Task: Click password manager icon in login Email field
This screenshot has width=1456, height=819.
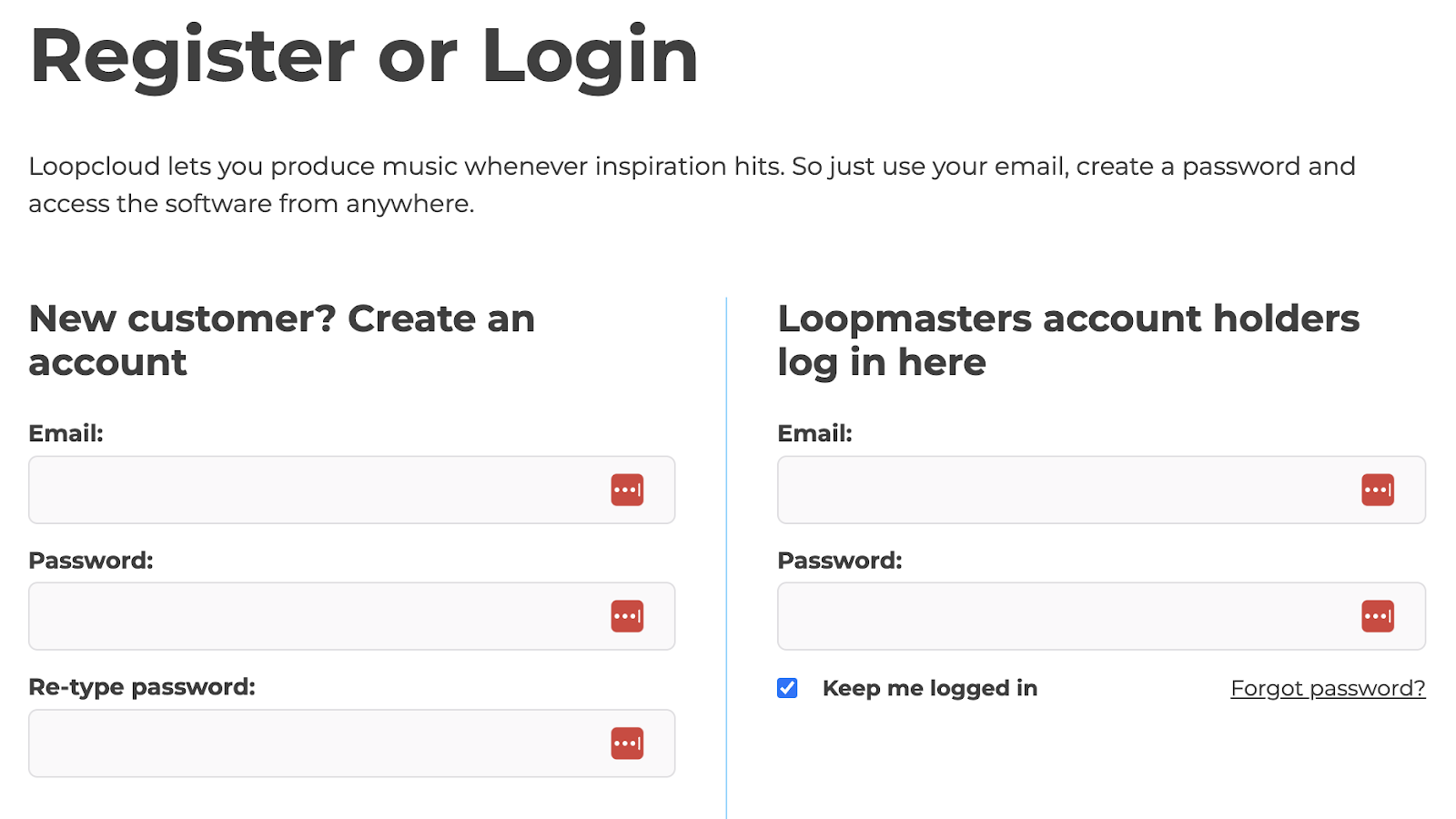Action: pyautogui.click(x=1378, y=490)
